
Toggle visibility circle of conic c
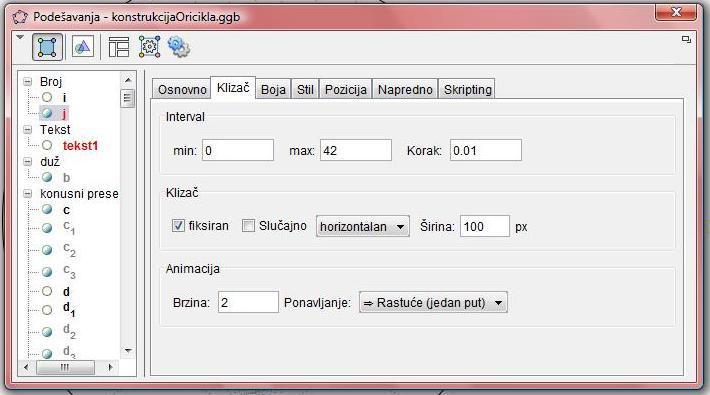[x=47, y=209]
